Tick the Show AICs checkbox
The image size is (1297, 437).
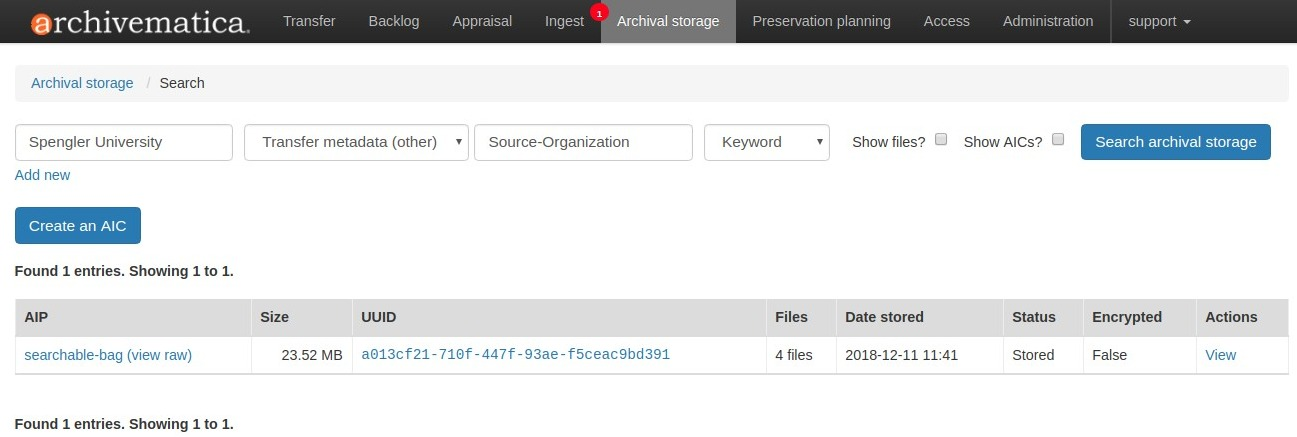[1058, 140]
